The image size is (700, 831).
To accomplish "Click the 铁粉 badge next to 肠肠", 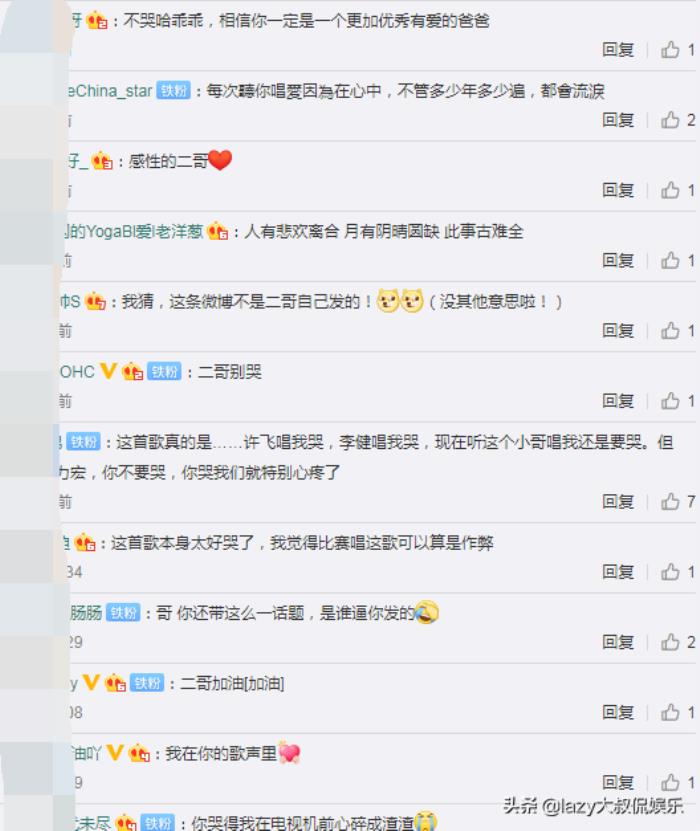I will [x=123, y=613].
